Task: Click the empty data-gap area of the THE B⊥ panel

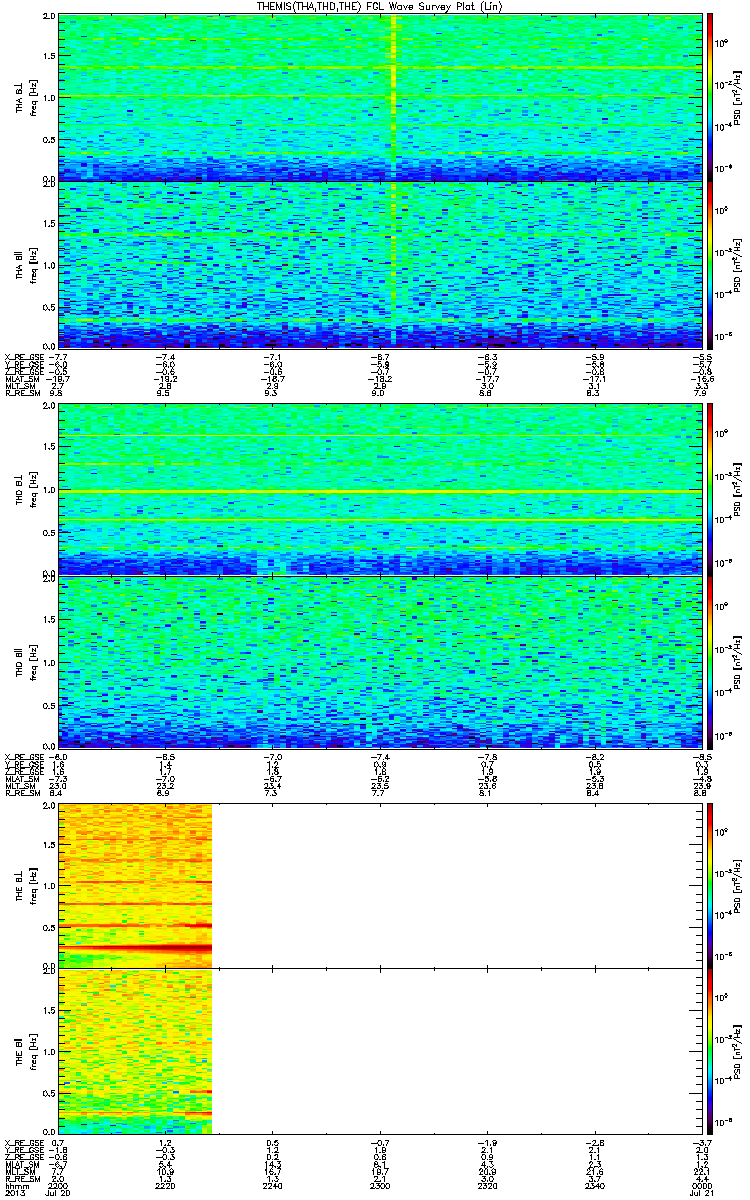Action: click(455, 885)
